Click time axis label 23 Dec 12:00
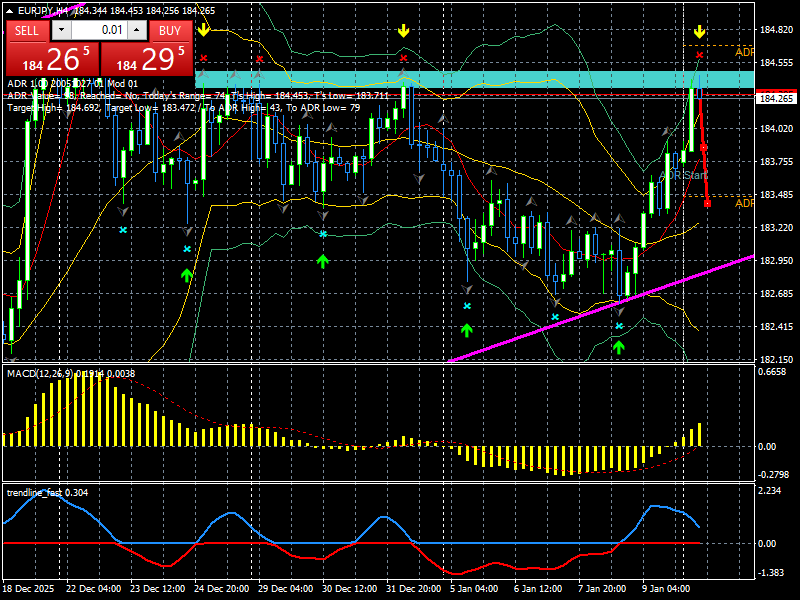 pyautogui.click(x=158, y=588)
